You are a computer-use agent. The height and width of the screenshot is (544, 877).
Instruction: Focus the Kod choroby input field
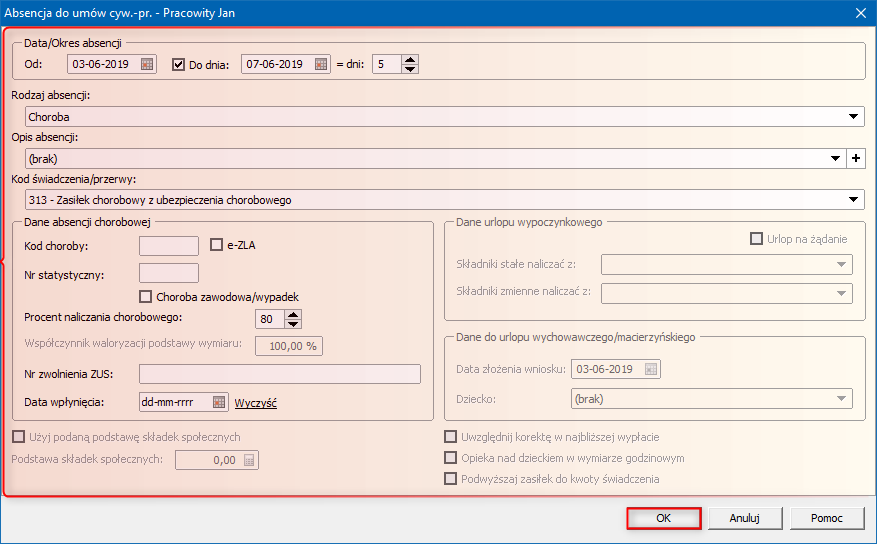(169, 246)
